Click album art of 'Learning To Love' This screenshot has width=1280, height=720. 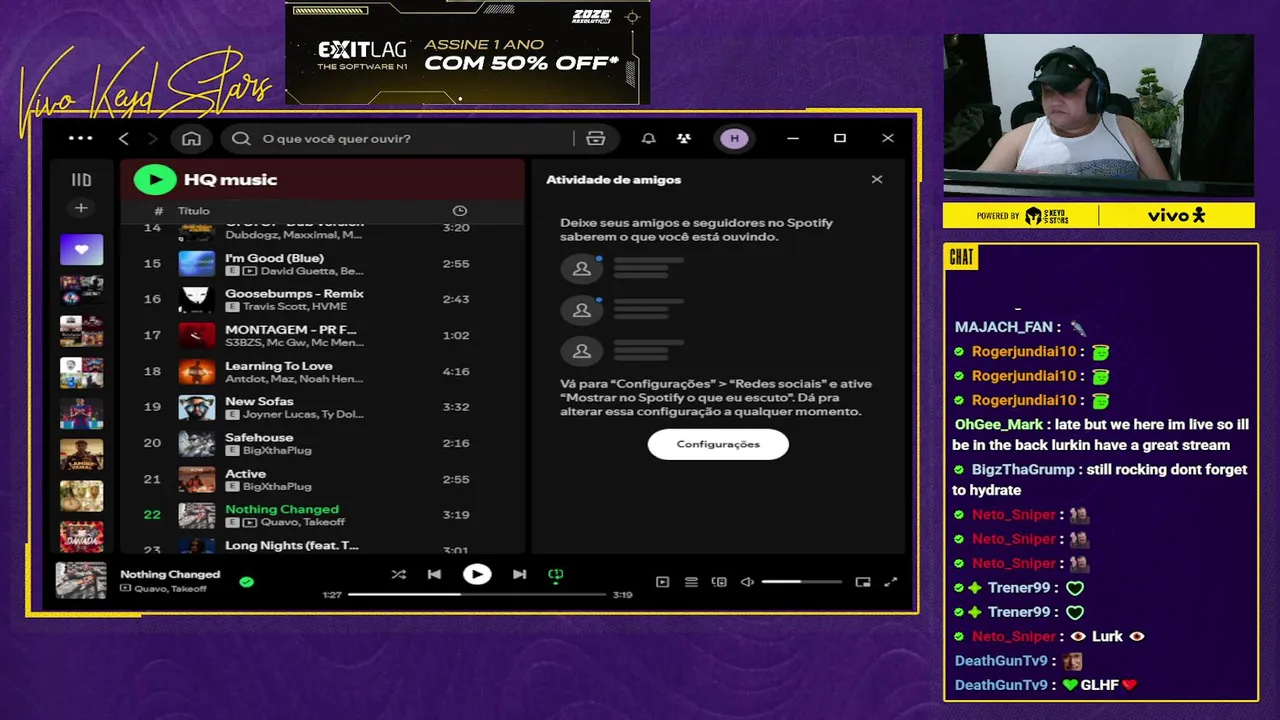coord(197,371)
